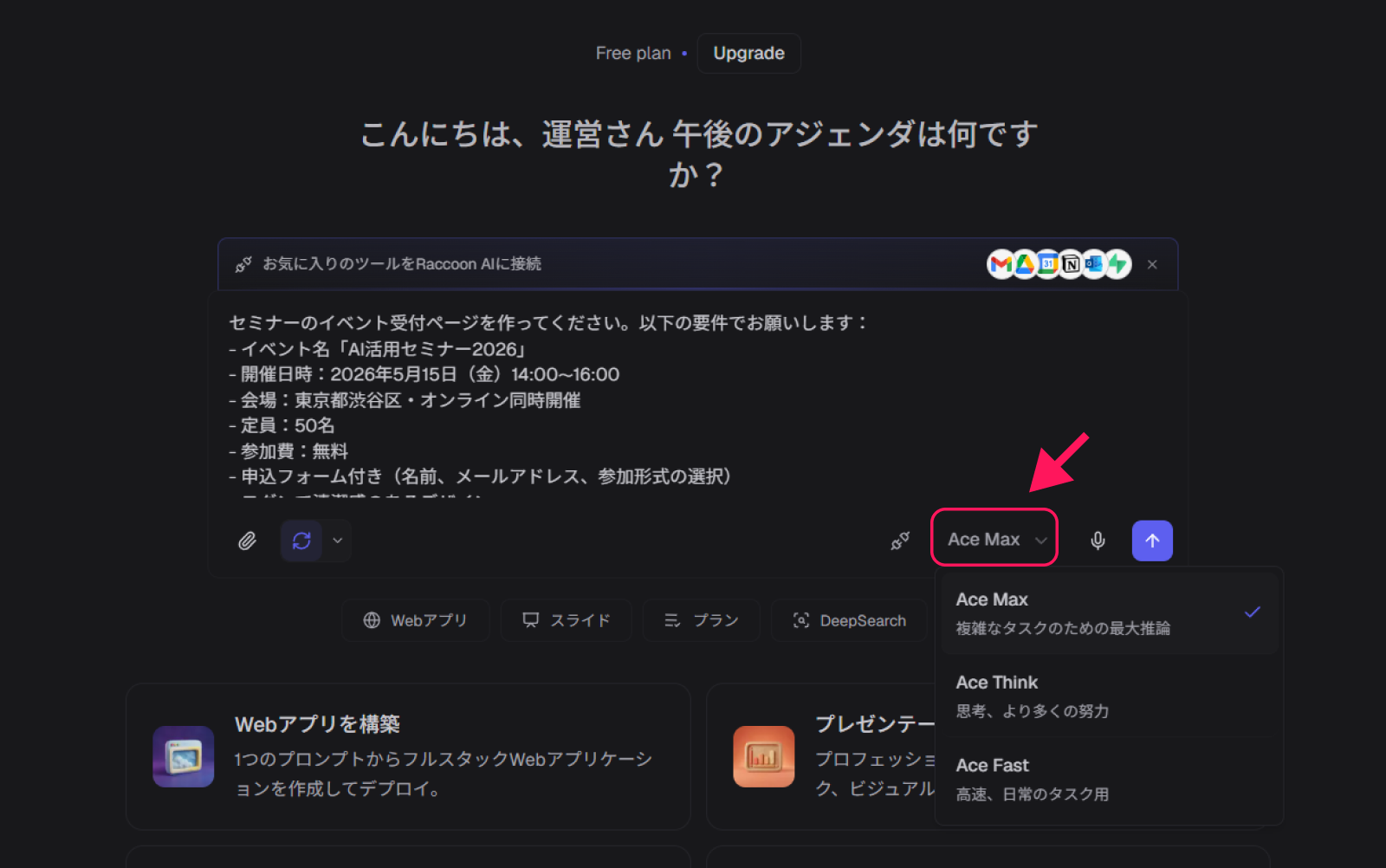Click the Notion icon in the banner
The width and height of the screenshot is (1386, 868).
pyautogui.click(x=1072, y=264)
